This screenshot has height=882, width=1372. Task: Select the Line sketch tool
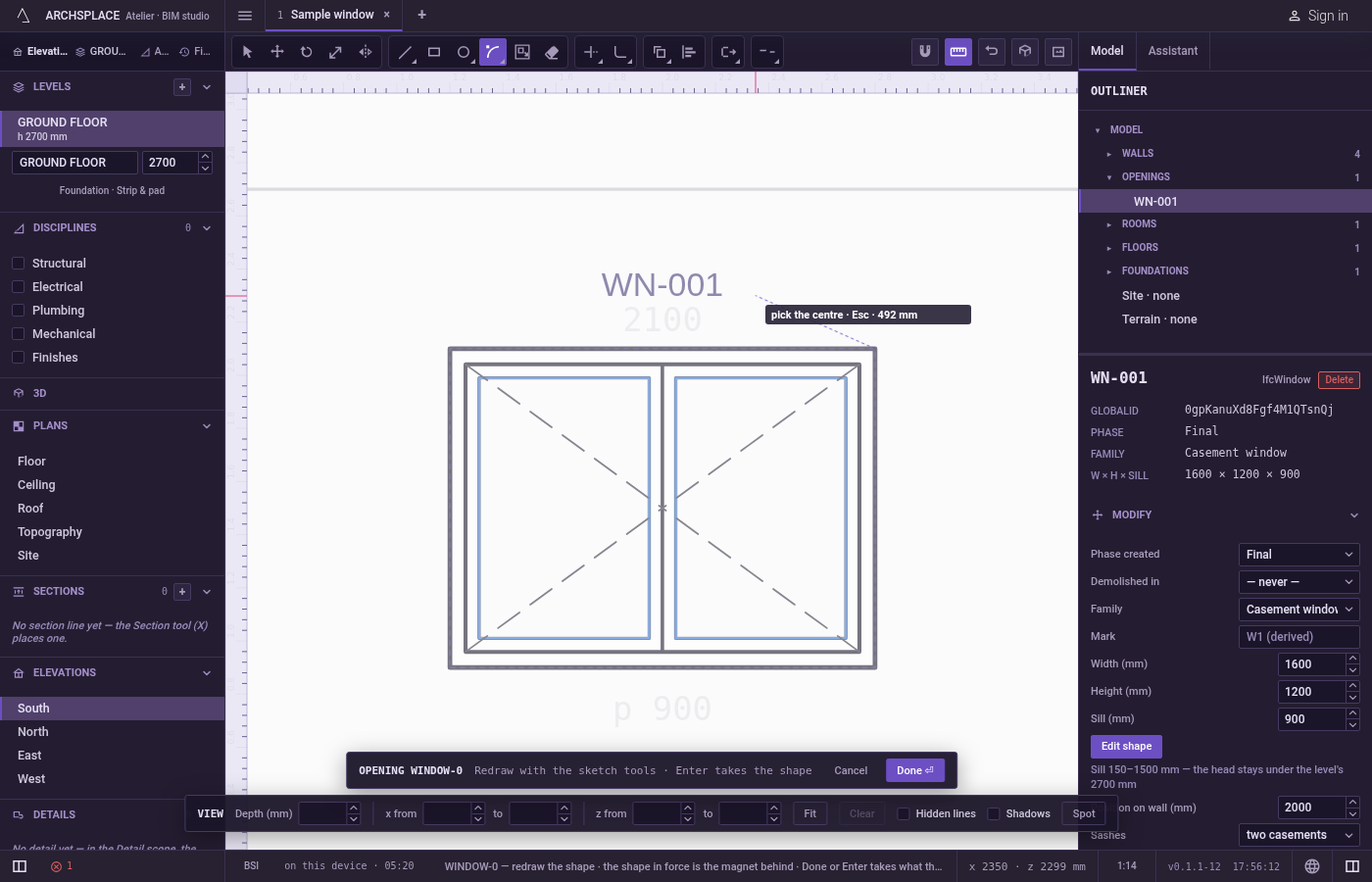[405, 52]
